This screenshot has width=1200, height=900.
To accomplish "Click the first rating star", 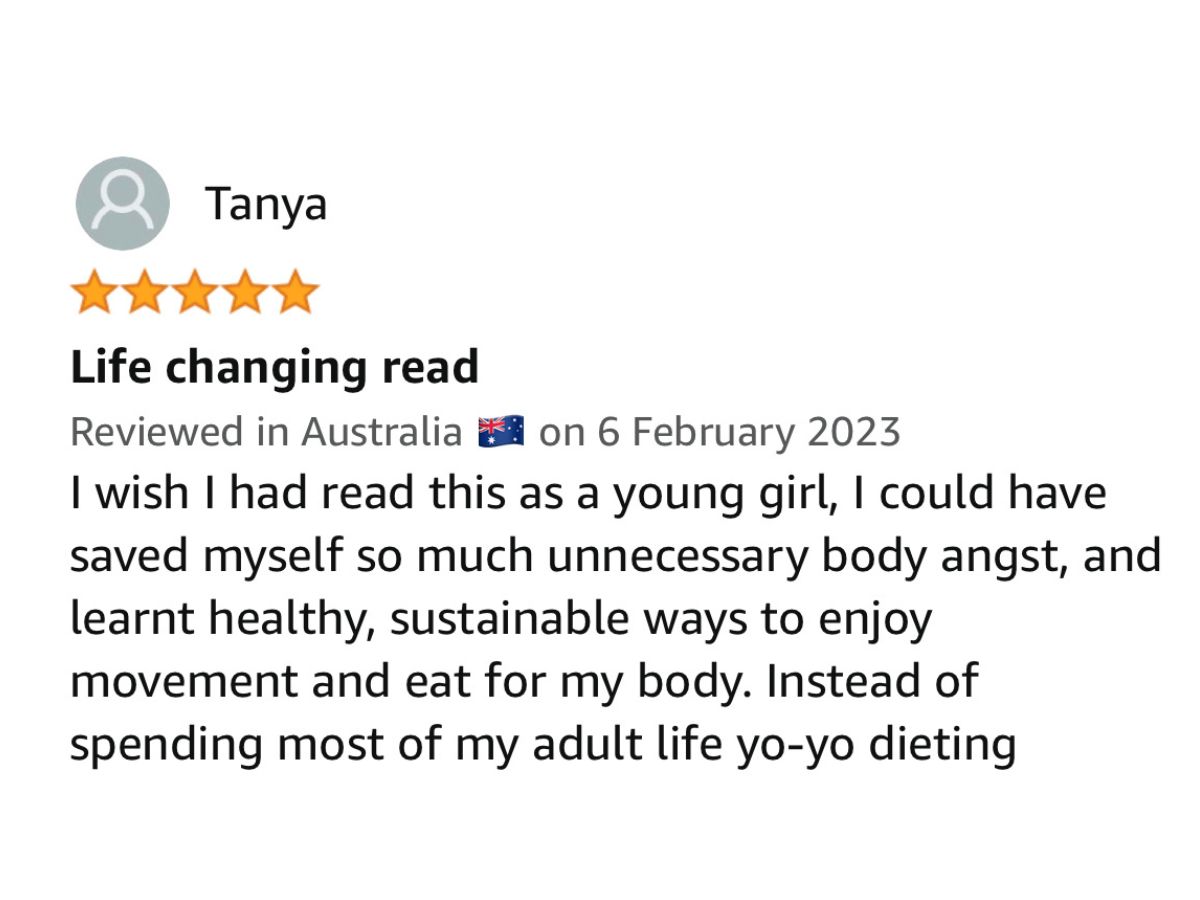I will tap(95, 292).
